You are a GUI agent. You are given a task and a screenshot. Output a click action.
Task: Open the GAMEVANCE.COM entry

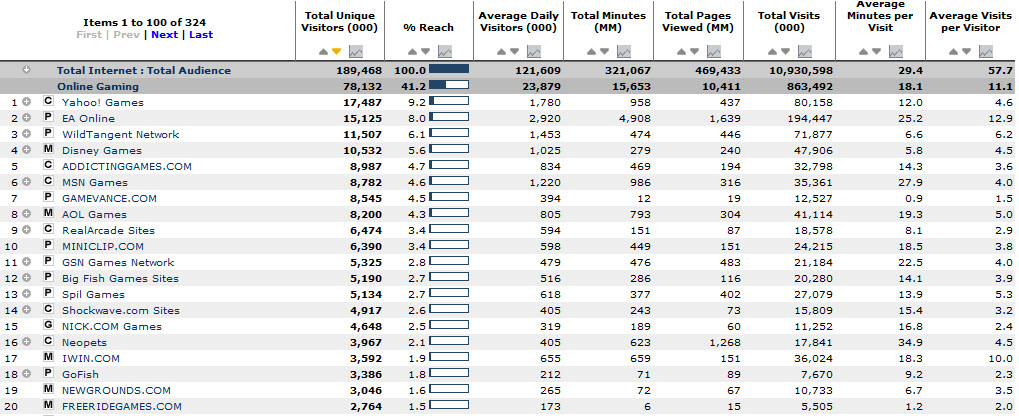tap(109, 198)
